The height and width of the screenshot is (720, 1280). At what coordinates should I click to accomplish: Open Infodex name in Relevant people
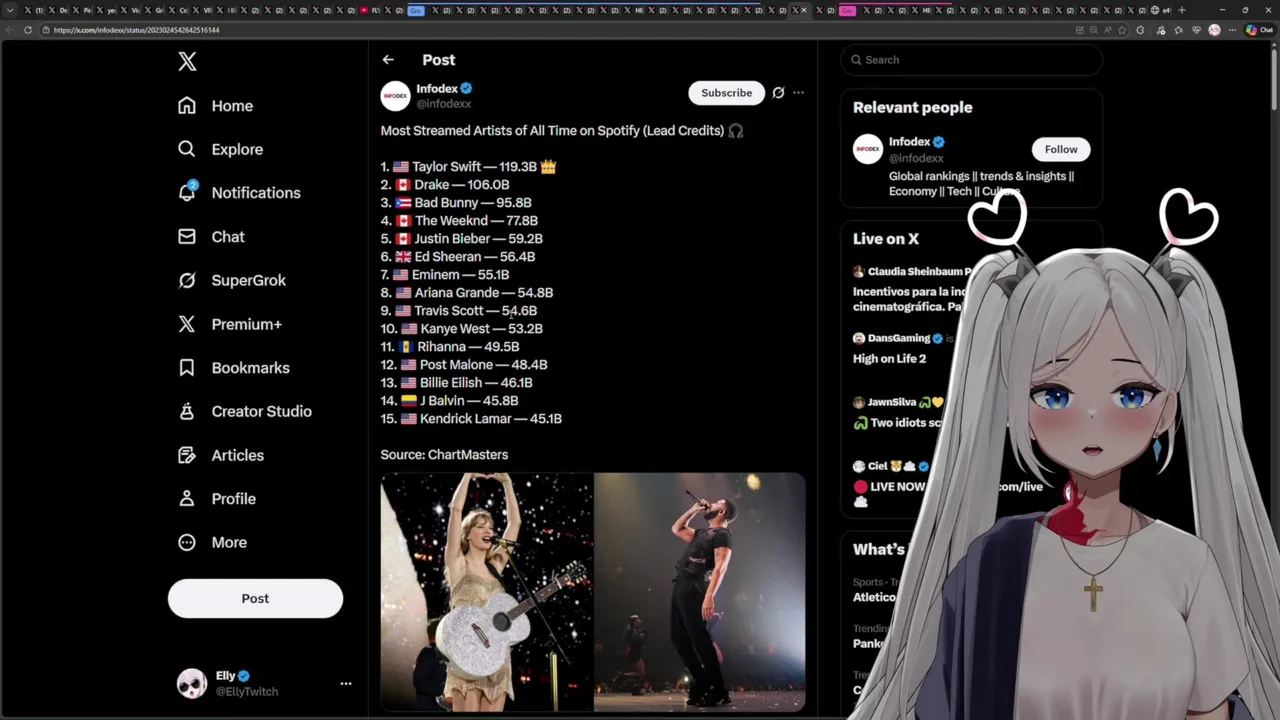click(909, 142)
